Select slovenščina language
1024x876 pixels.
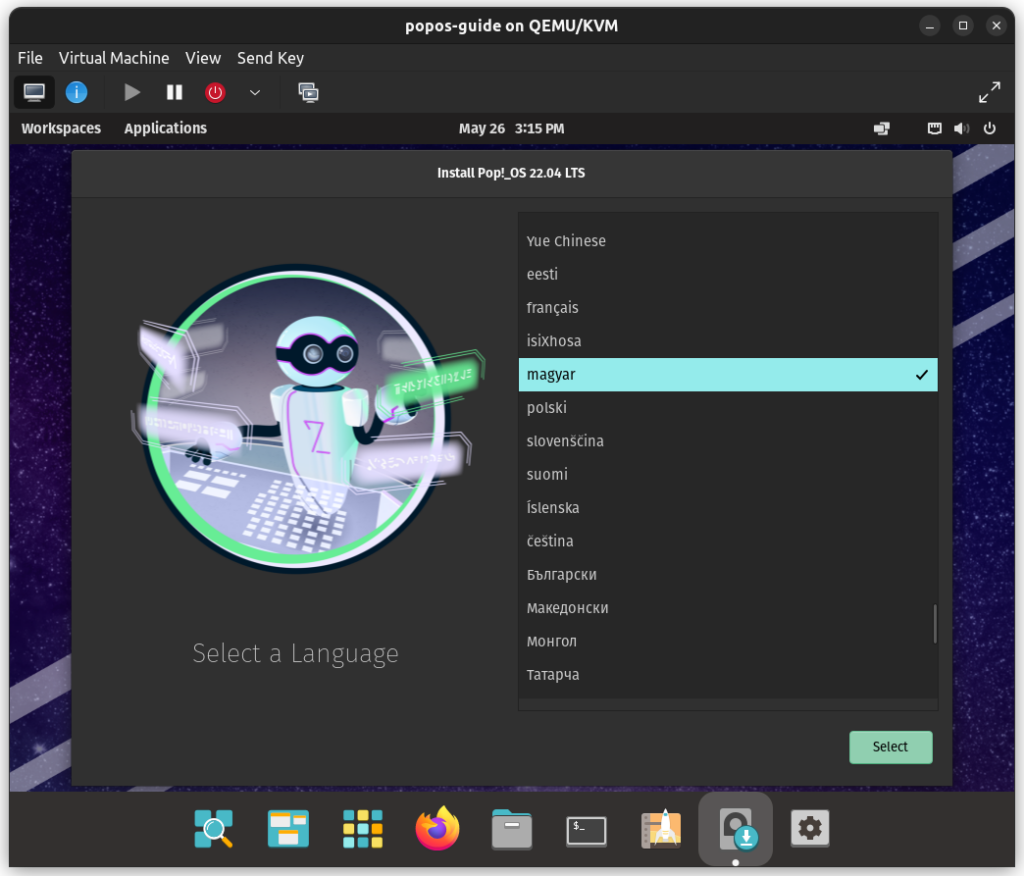pyautogui.click(x=728, y=441)
